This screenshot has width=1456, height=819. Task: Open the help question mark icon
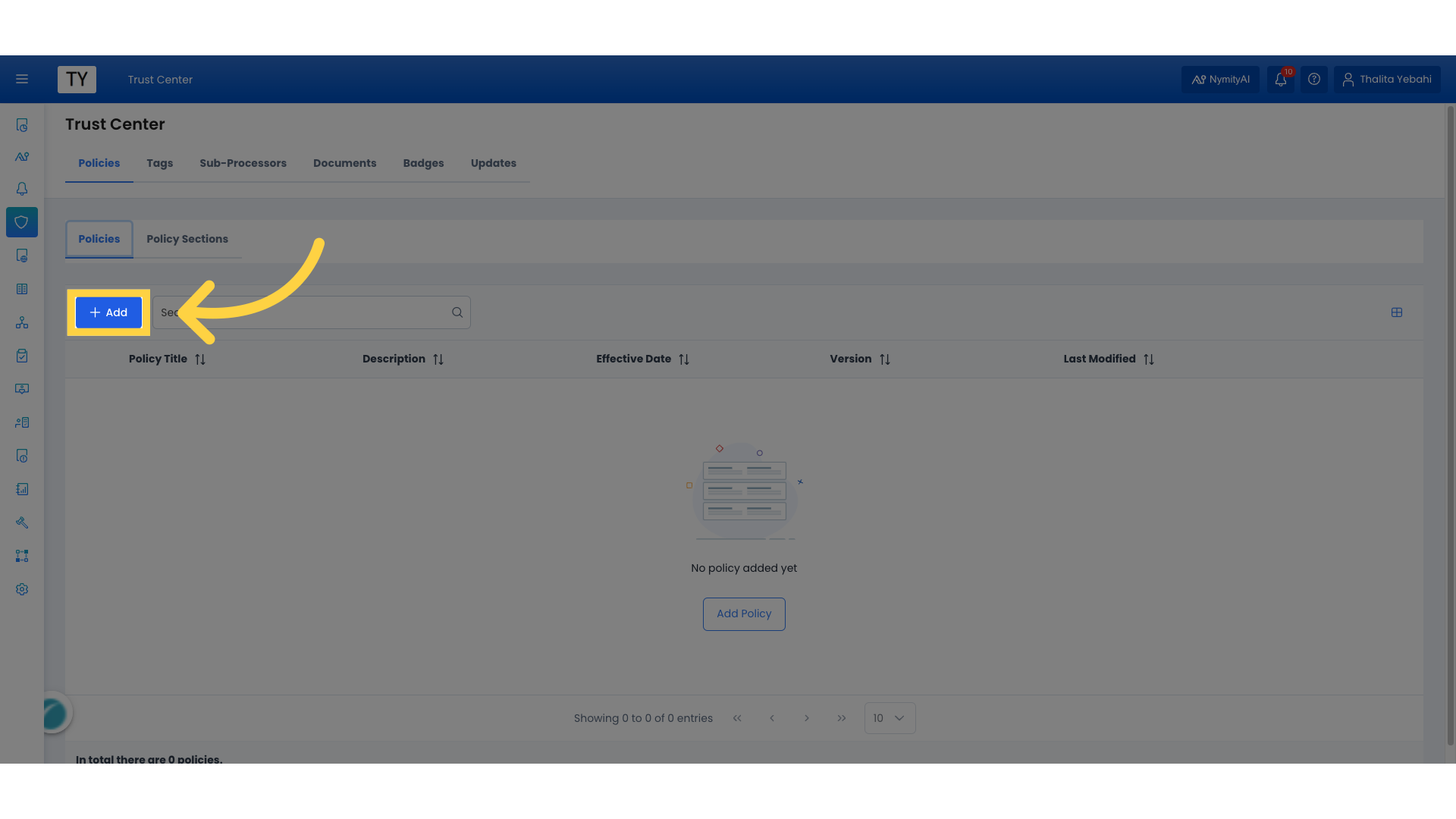click(x=1314, y=79)
